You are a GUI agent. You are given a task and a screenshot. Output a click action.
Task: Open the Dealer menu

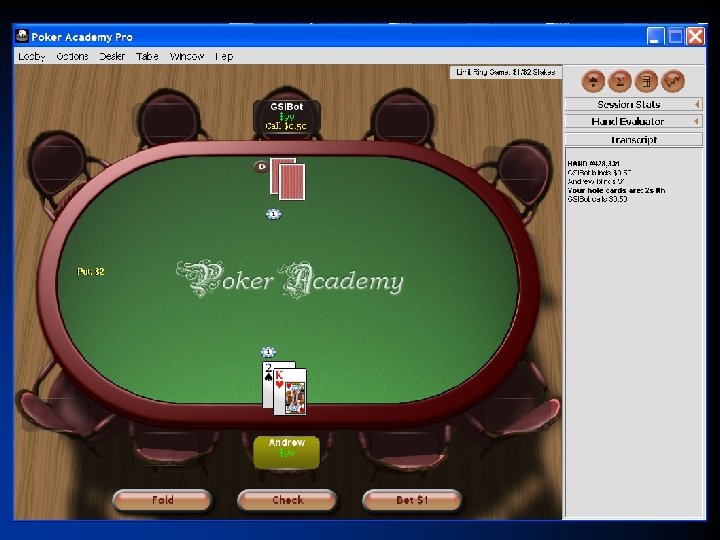tap(112, 56)
